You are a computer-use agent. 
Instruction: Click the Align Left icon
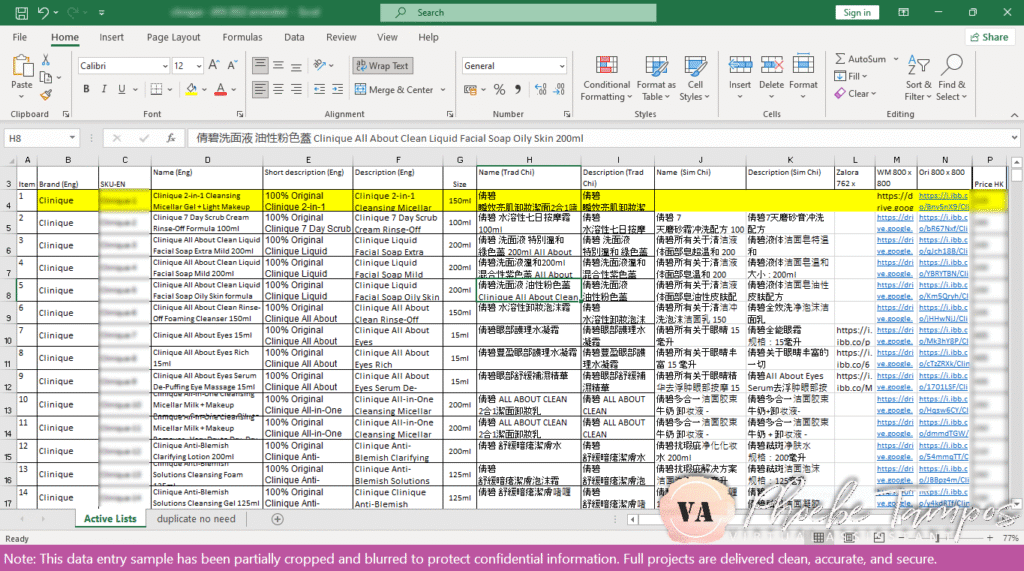260,89
